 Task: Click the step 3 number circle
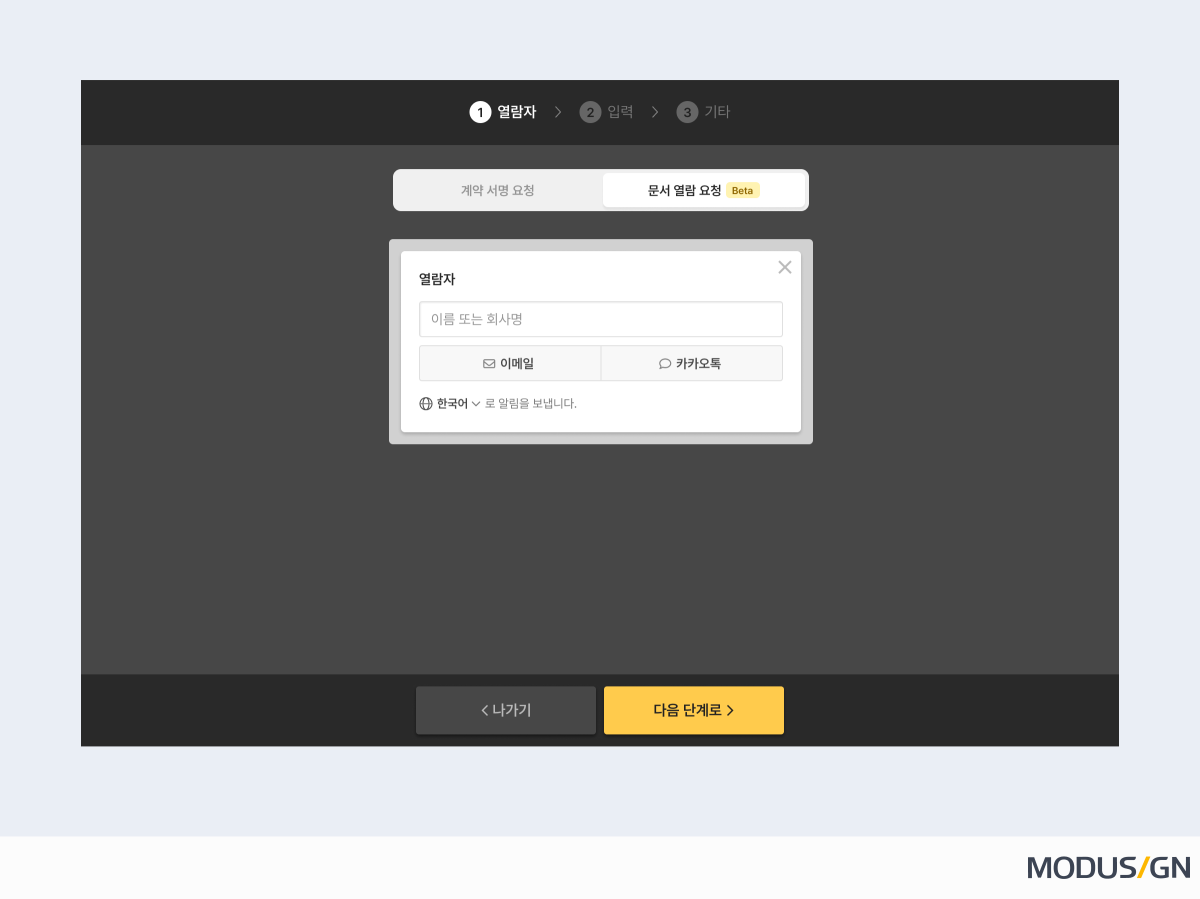(687, 112)
